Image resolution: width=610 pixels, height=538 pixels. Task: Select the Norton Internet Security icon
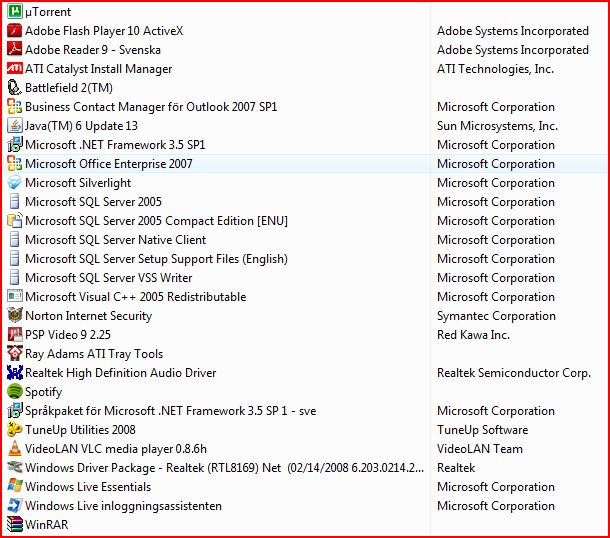pyautogui.click(x=14, y=315)
